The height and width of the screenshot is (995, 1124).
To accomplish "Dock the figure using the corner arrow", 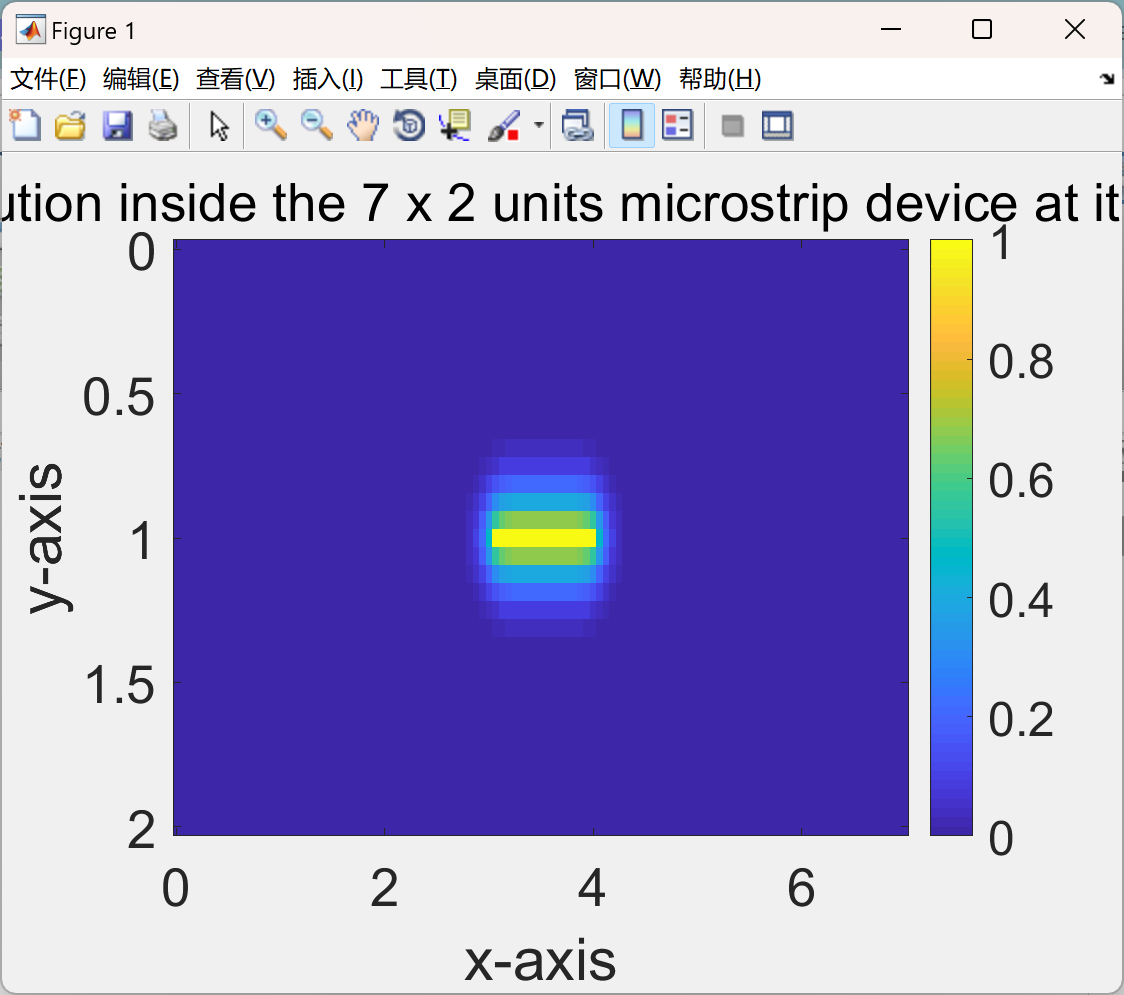I will [1107, 79].
